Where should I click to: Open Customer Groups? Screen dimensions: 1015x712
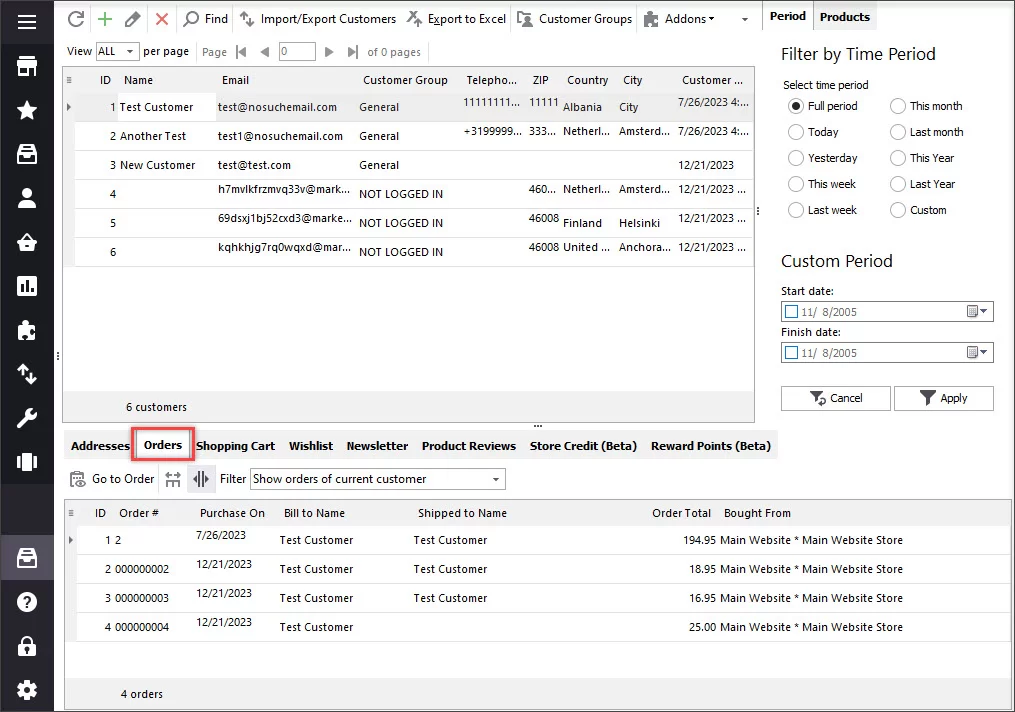tap(574, 19)
